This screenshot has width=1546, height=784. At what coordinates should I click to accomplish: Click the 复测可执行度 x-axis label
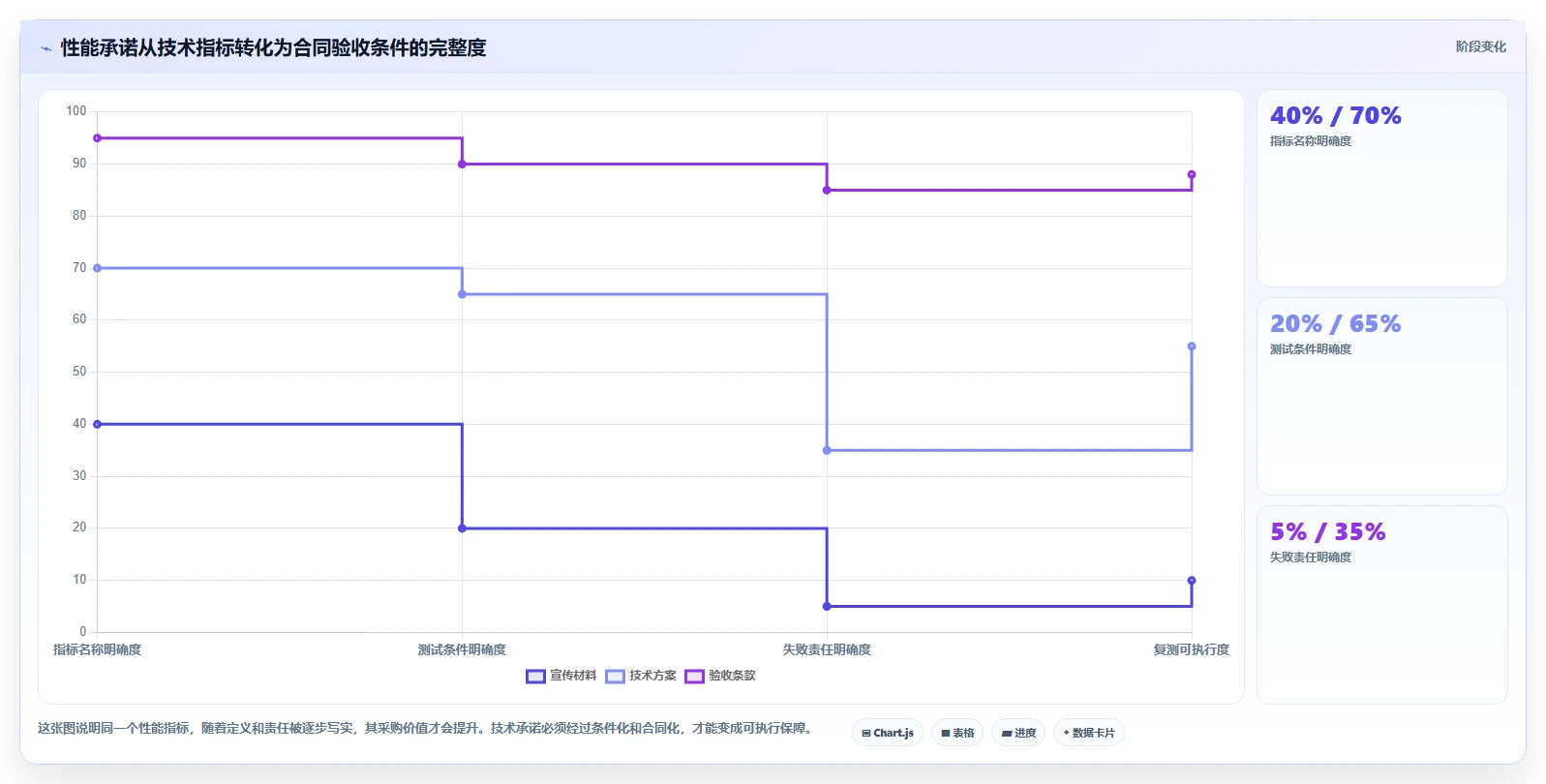coord(1192,649)
